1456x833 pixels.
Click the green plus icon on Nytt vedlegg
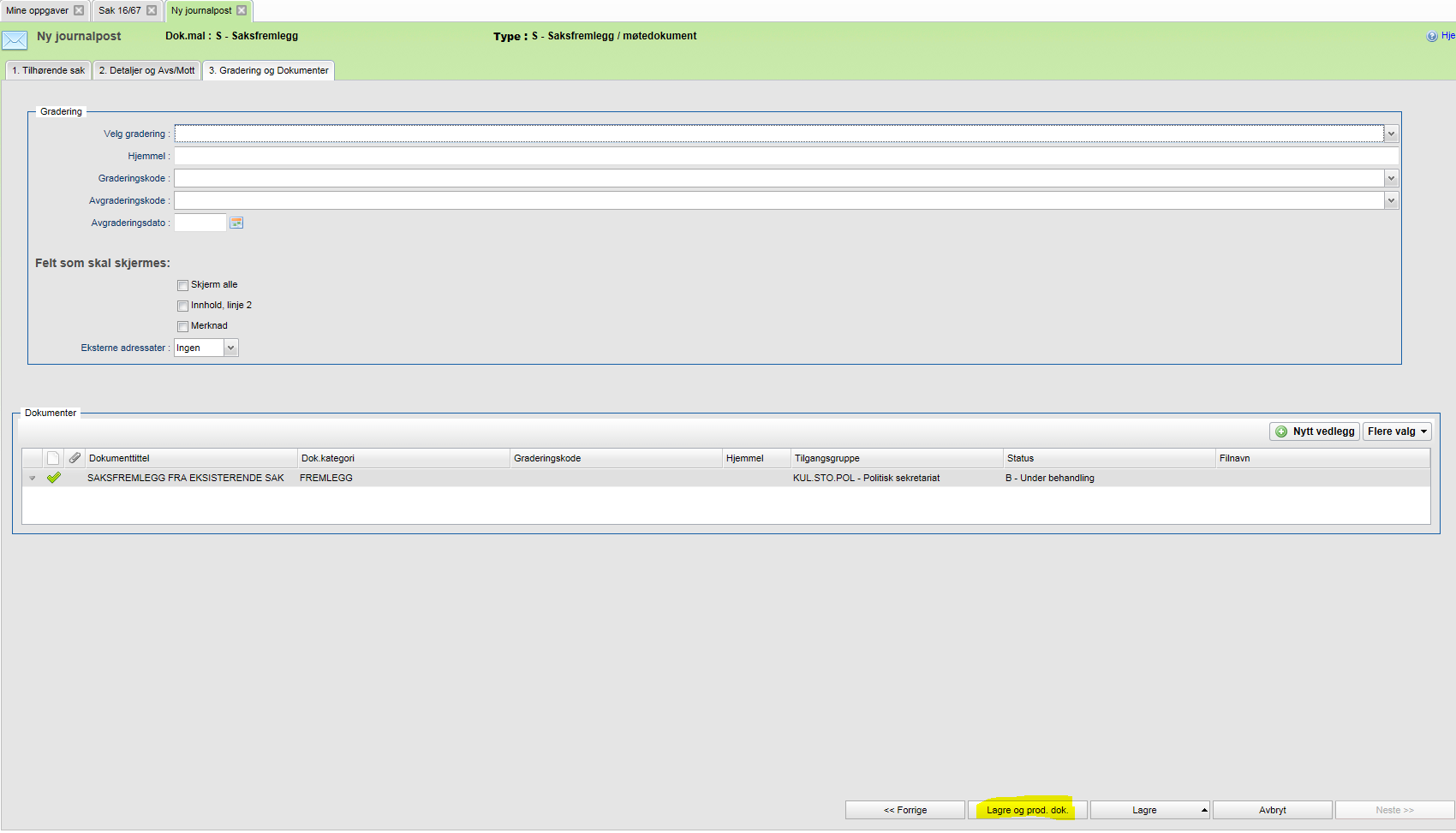coord(1281,431)
